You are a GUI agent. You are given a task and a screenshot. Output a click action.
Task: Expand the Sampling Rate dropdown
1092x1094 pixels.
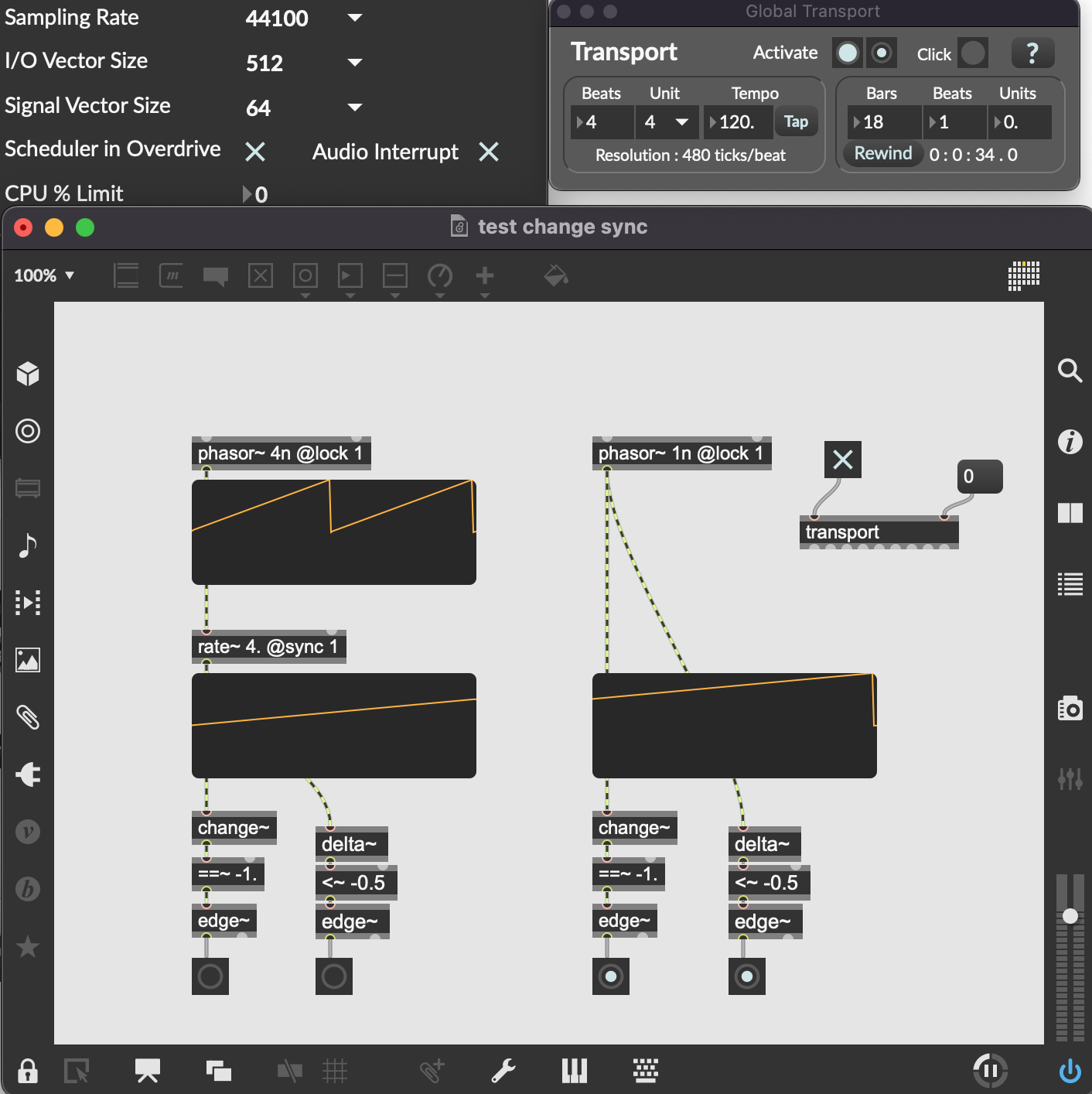click(x=355, y=18)
